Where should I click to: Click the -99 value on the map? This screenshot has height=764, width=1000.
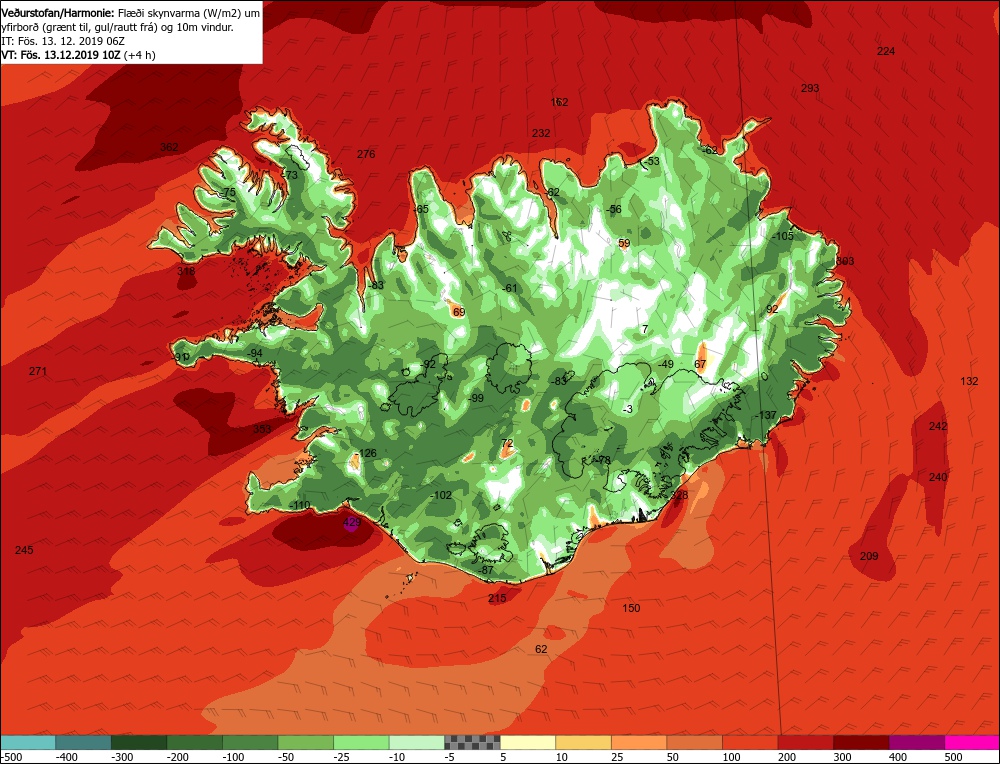pos(475,399)
